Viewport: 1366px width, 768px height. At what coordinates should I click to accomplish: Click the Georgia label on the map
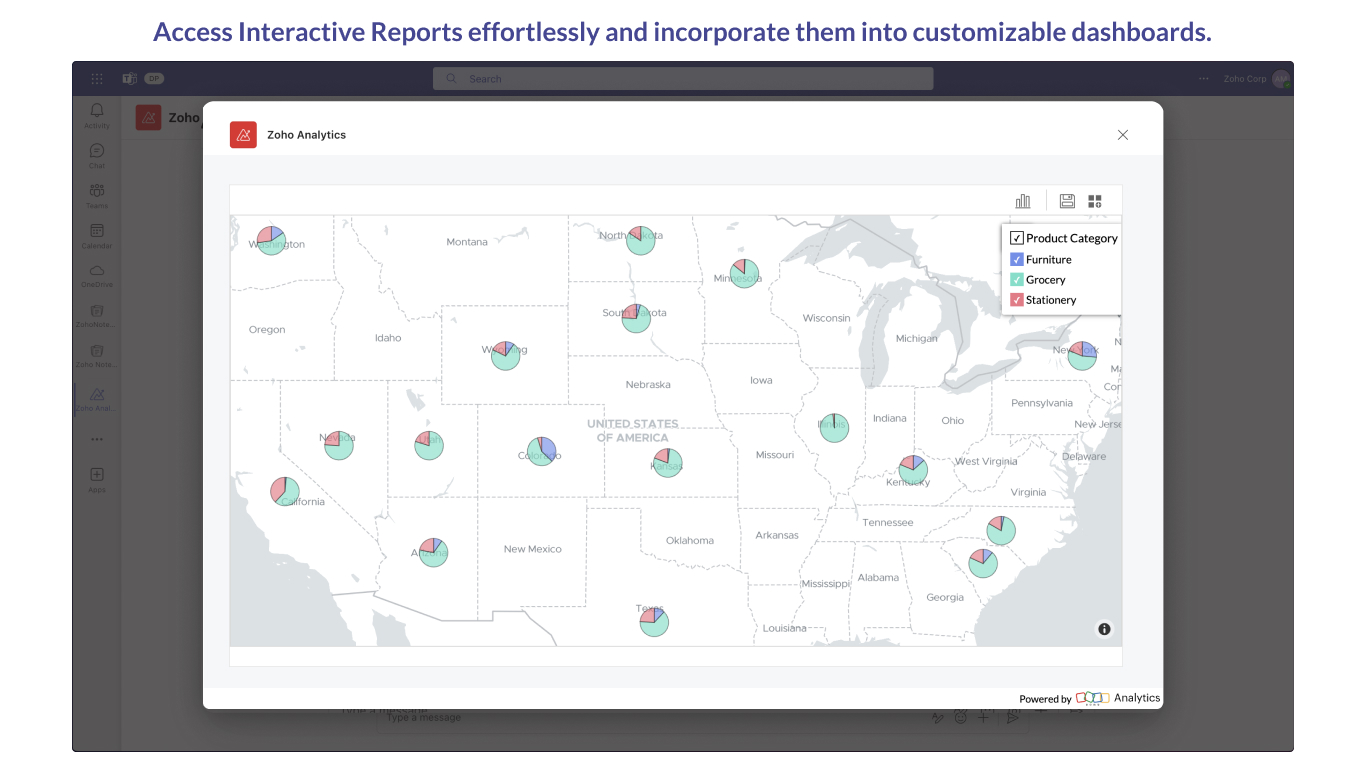945,597
